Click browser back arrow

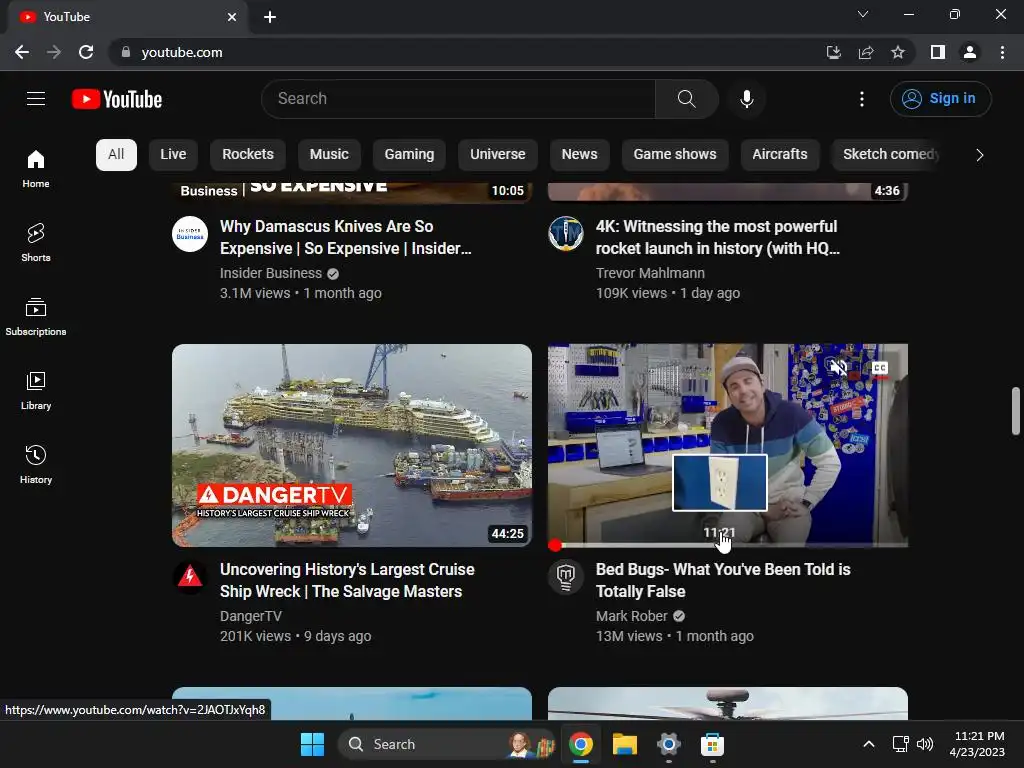(22, 52)
